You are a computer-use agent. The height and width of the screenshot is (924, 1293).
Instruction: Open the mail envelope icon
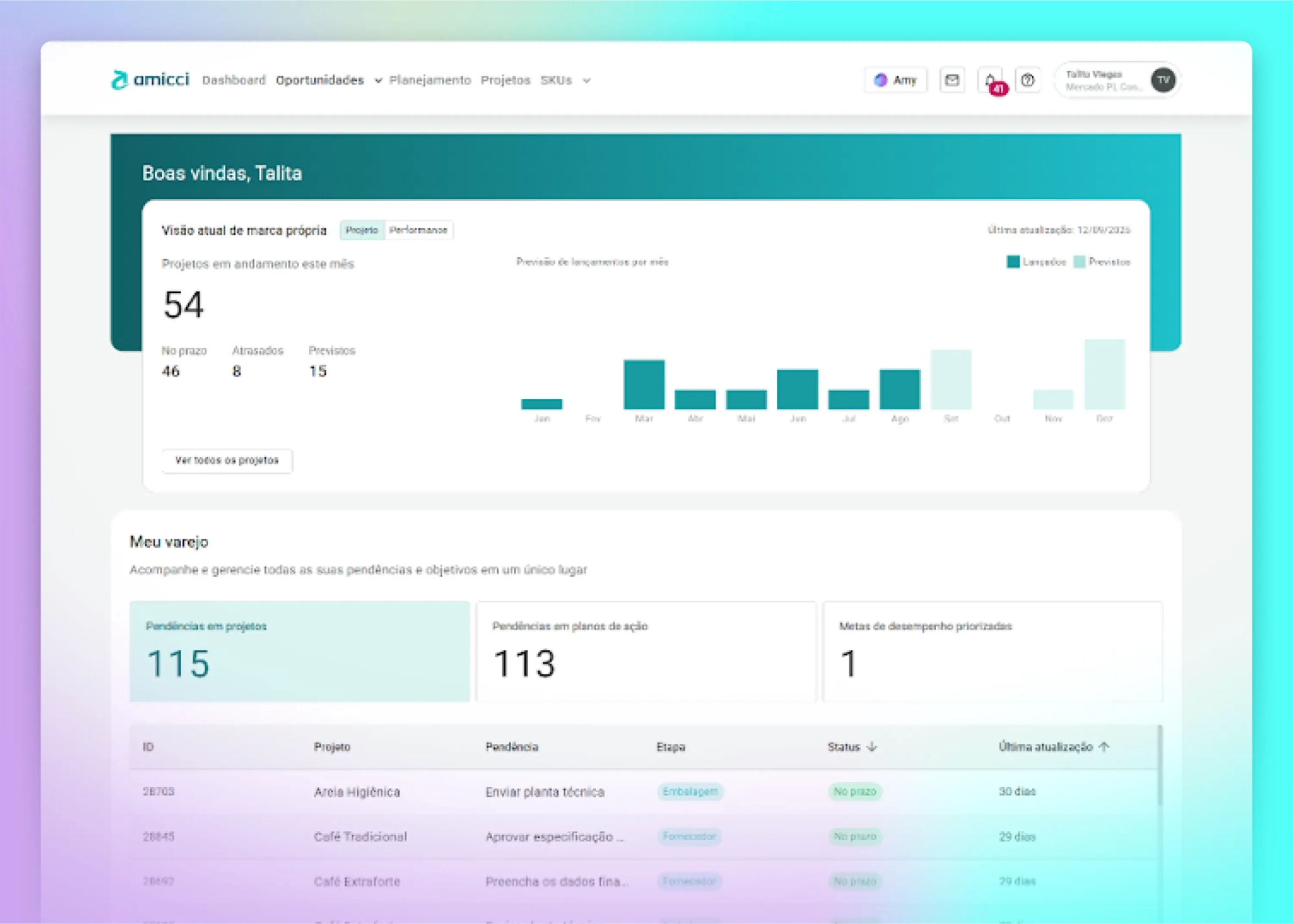point(952,80)
